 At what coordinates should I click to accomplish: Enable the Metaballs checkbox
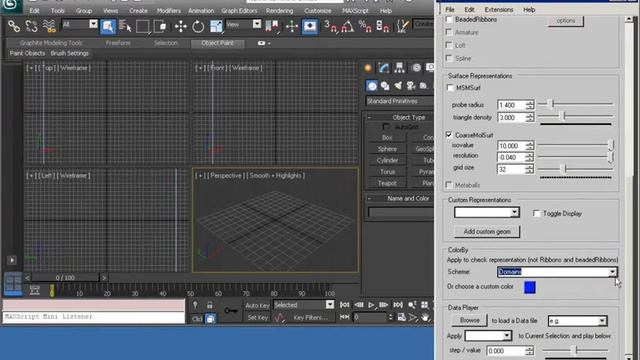point(449,185)
